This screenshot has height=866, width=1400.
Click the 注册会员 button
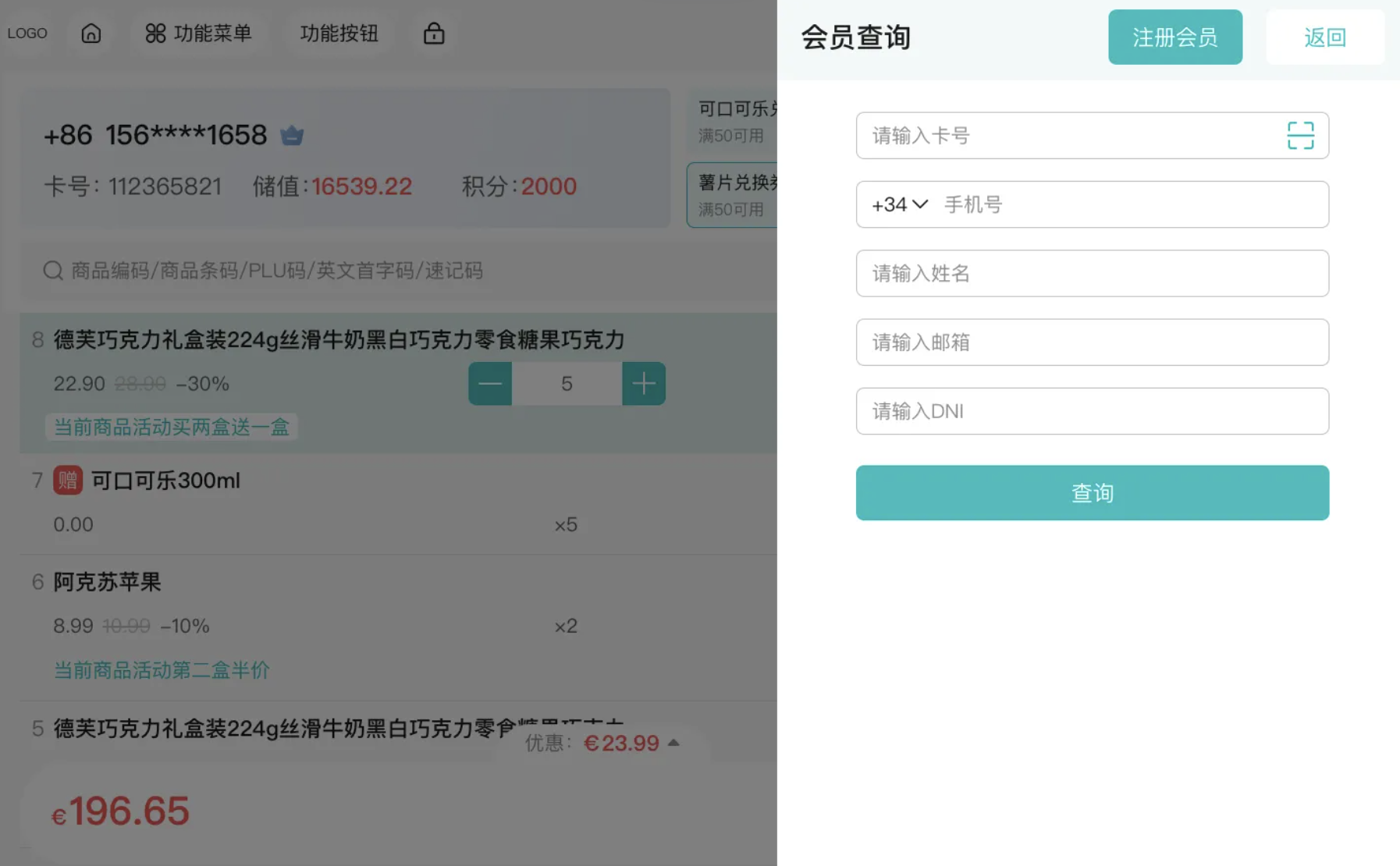[1174, 37]
